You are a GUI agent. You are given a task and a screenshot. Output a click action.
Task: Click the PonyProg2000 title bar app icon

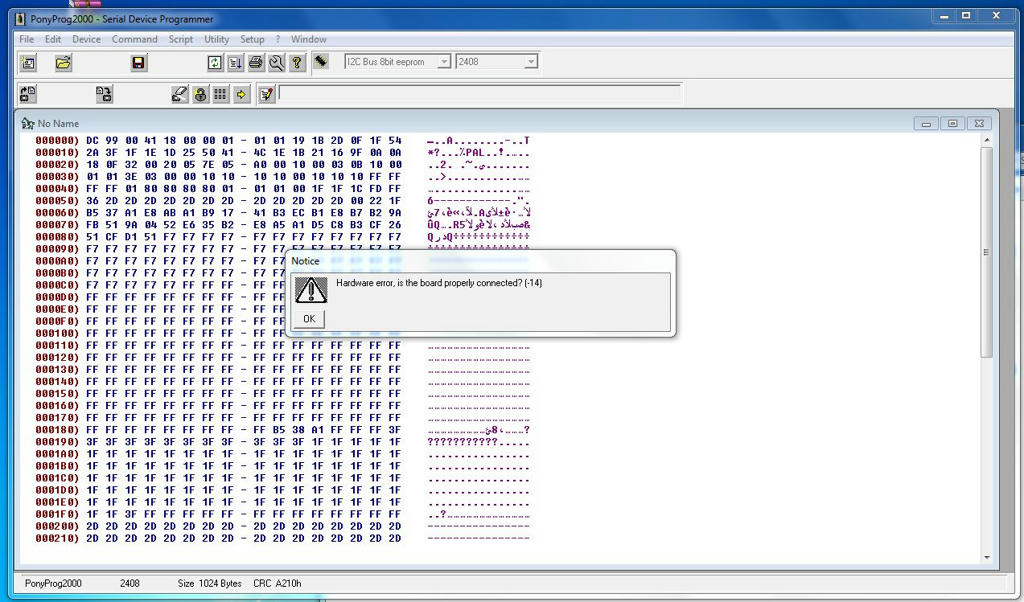point(20,19)
